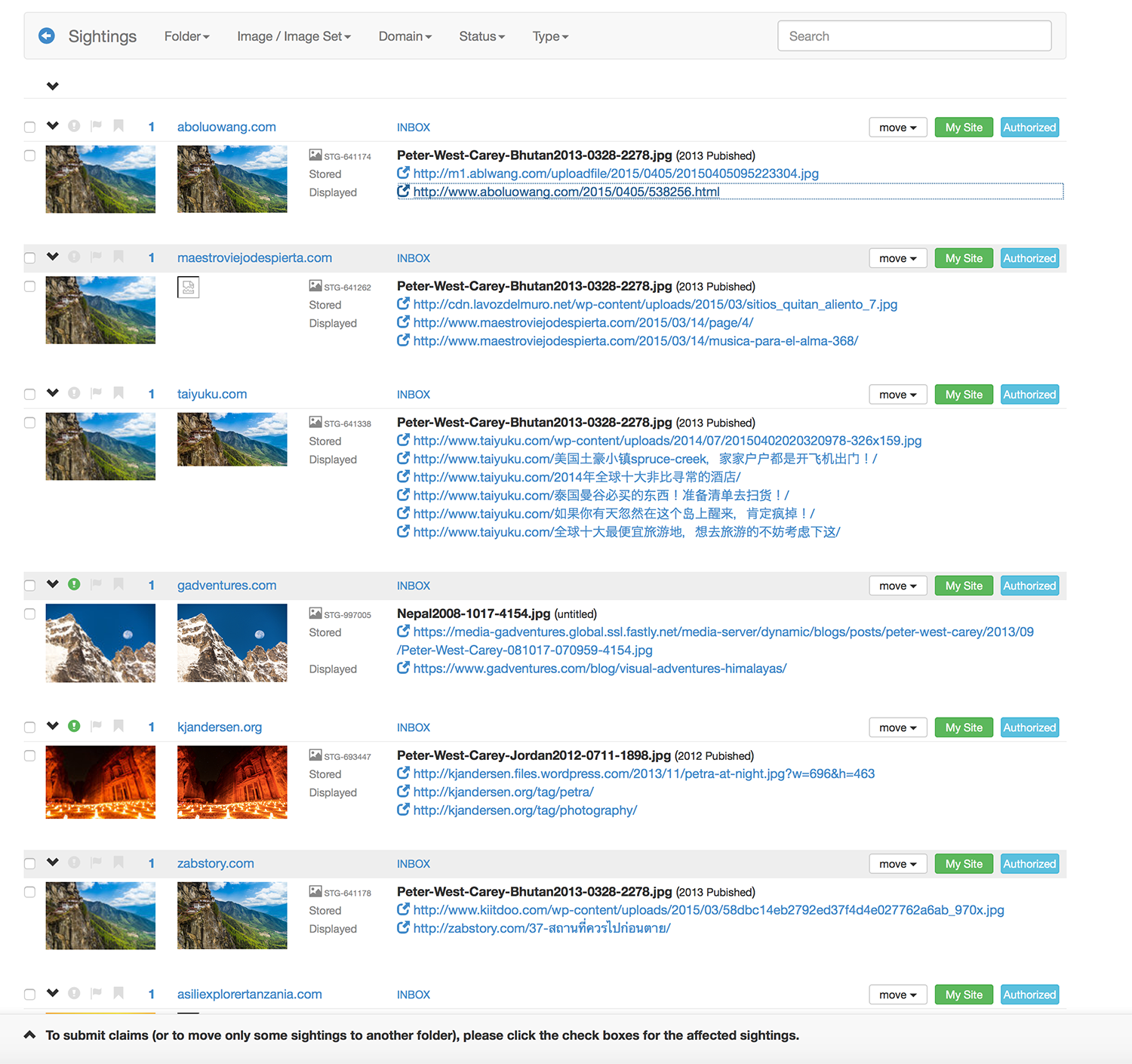Screen dimensions: 1132x1064
Task: Open the Image / Image Set menu
Action: (294, 36)
